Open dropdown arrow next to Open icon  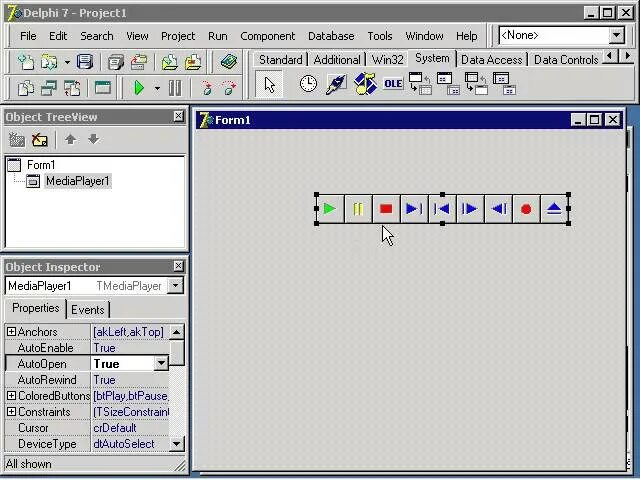point(67,62)
